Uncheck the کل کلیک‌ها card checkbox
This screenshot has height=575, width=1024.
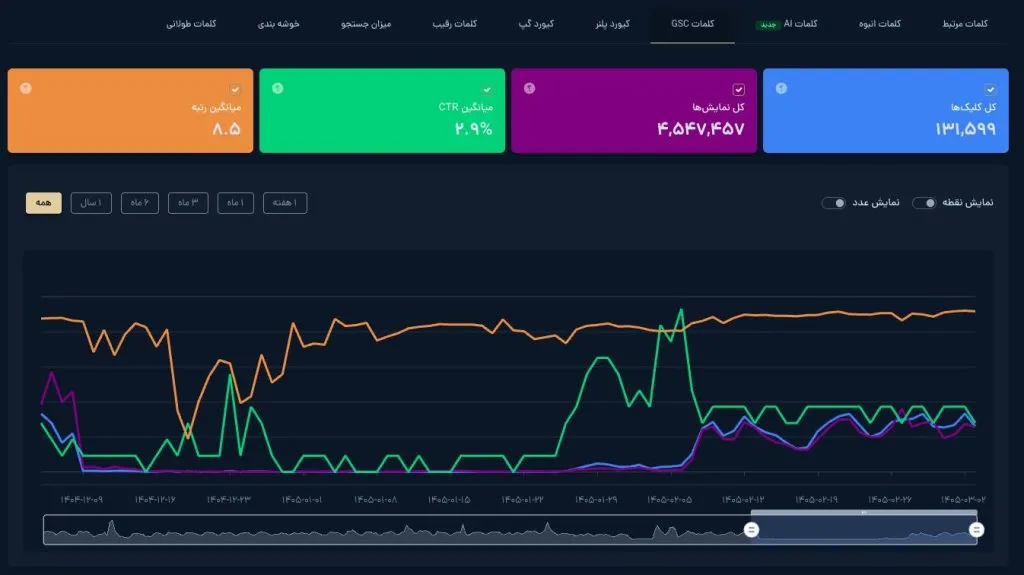(x=990, y=90)
